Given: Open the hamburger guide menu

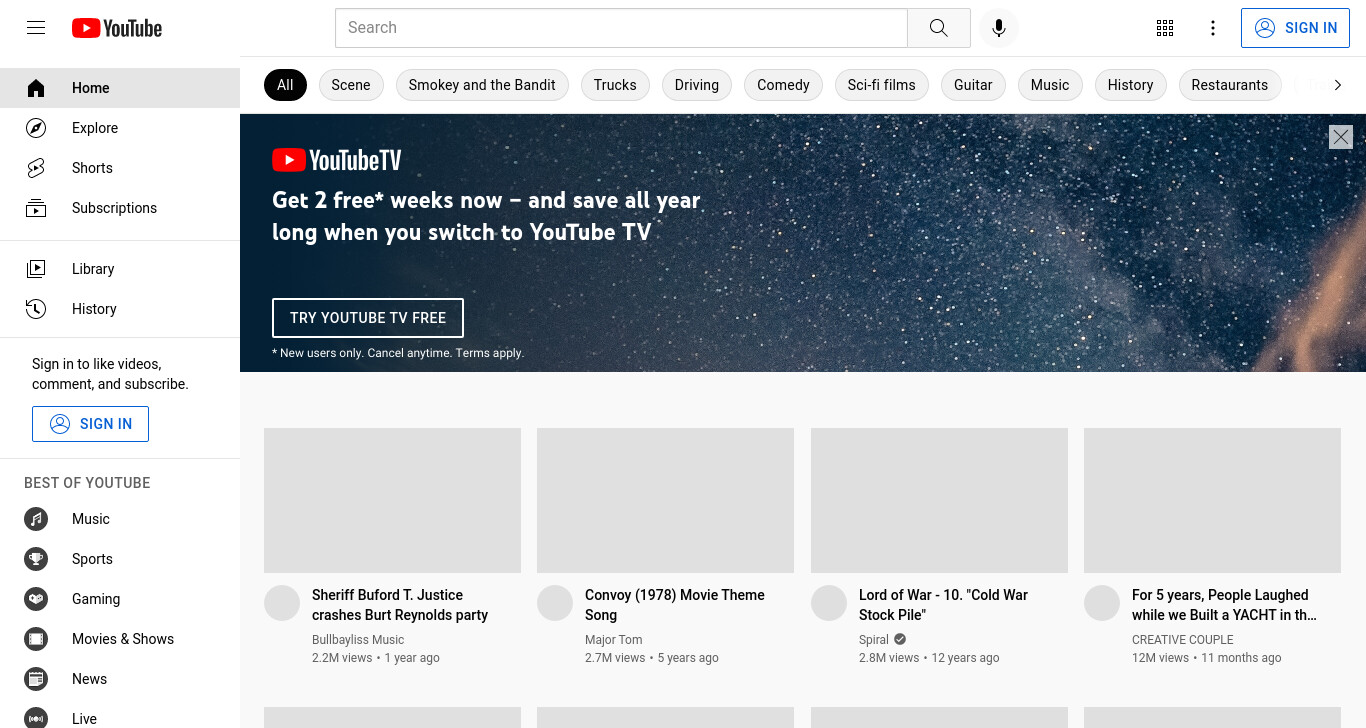Looking at the screenshot, I should tap(36, 28).
